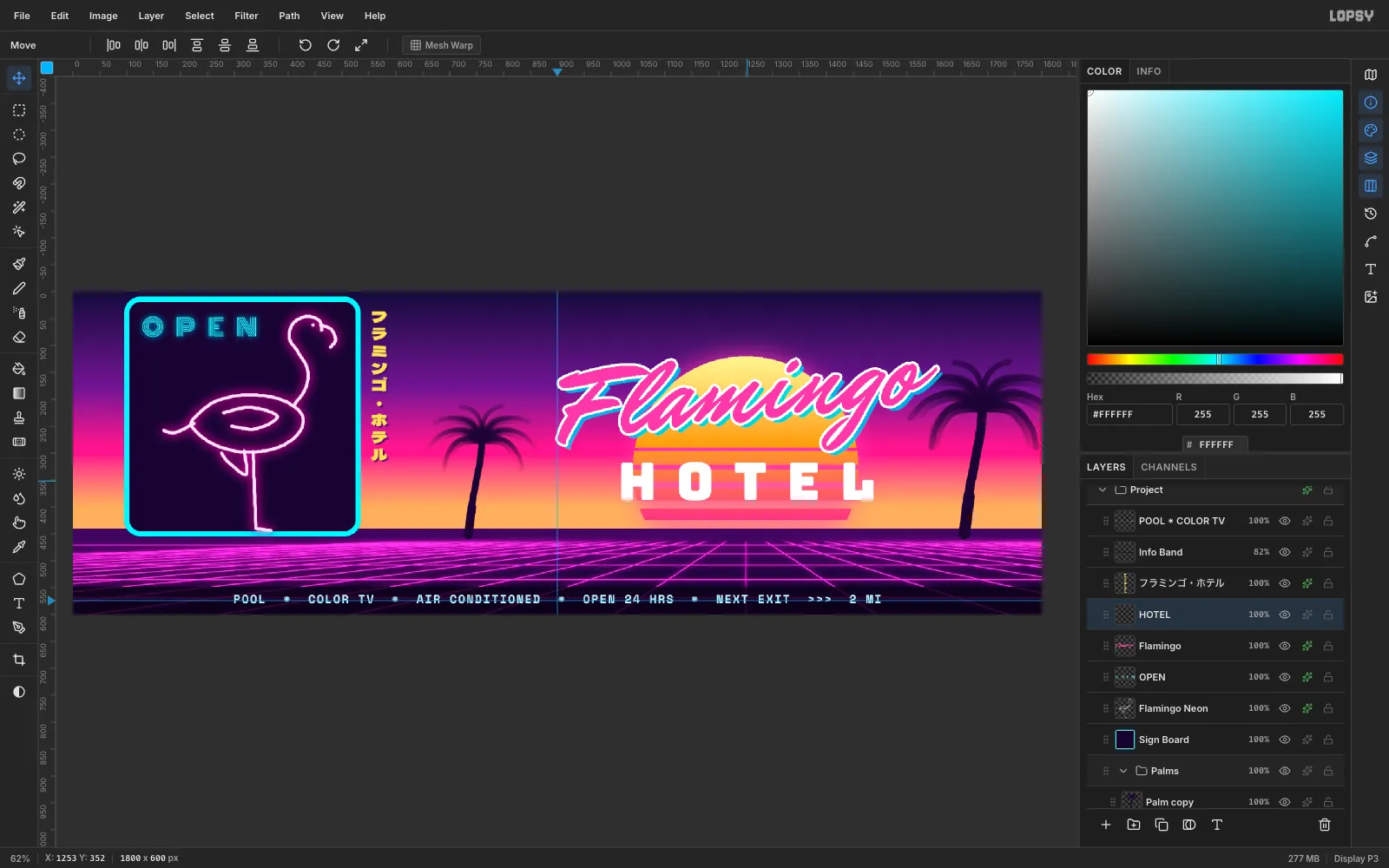Open the Layer menu
Viewport: 1389px width, 868px height.
coord(151,16)
